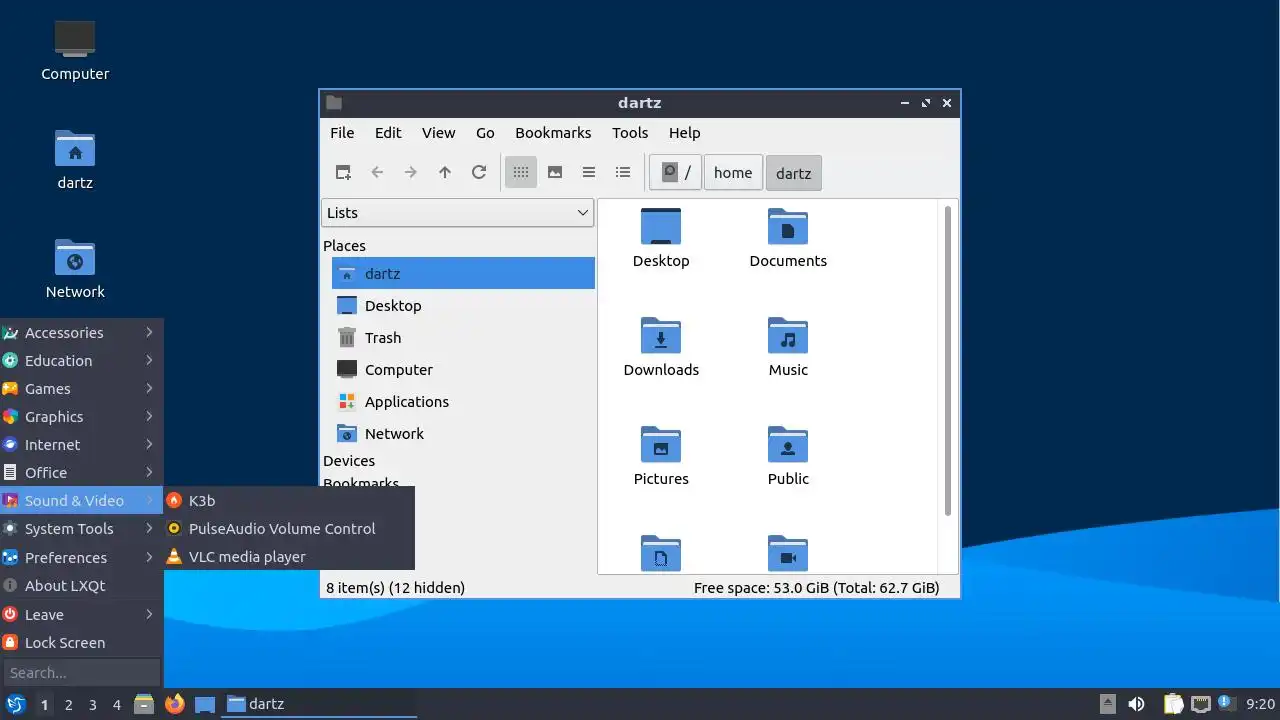
Task: Open the Lists side pane dropdown
Action: click(457, 212)
